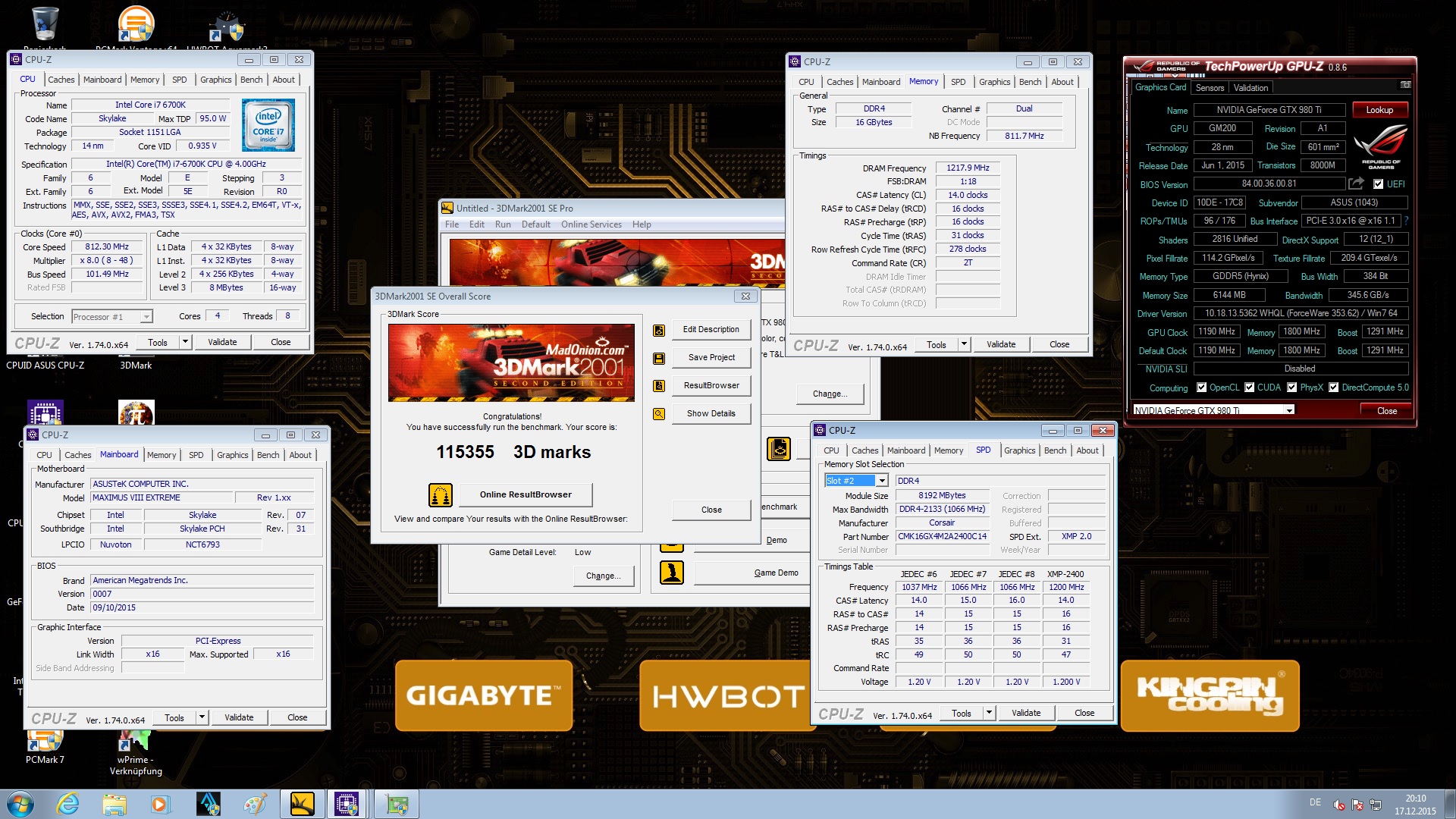Click the "115355" score text
1456x819 pixels.
point(465,453)
